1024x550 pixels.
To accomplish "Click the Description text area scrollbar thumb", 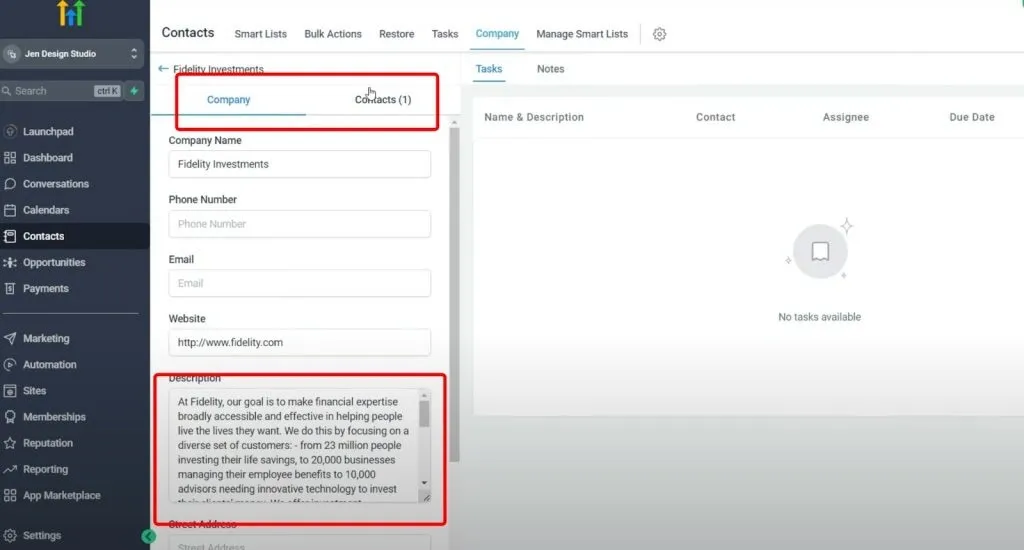I will click(424, 414).
